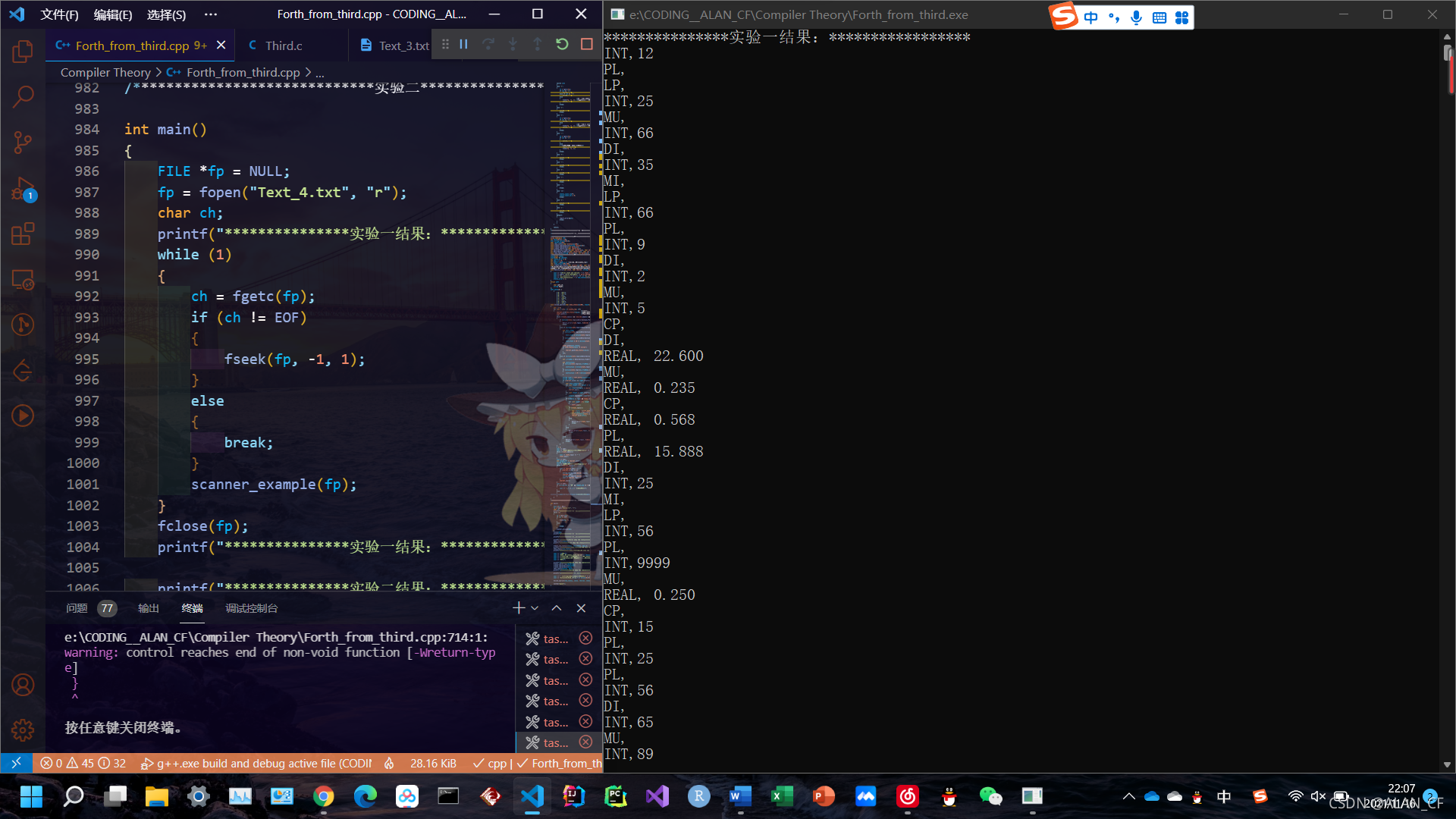Show hidden system tray icons
The height and width of the screenshot is (819, 1456).
[x=1128, y=796]
